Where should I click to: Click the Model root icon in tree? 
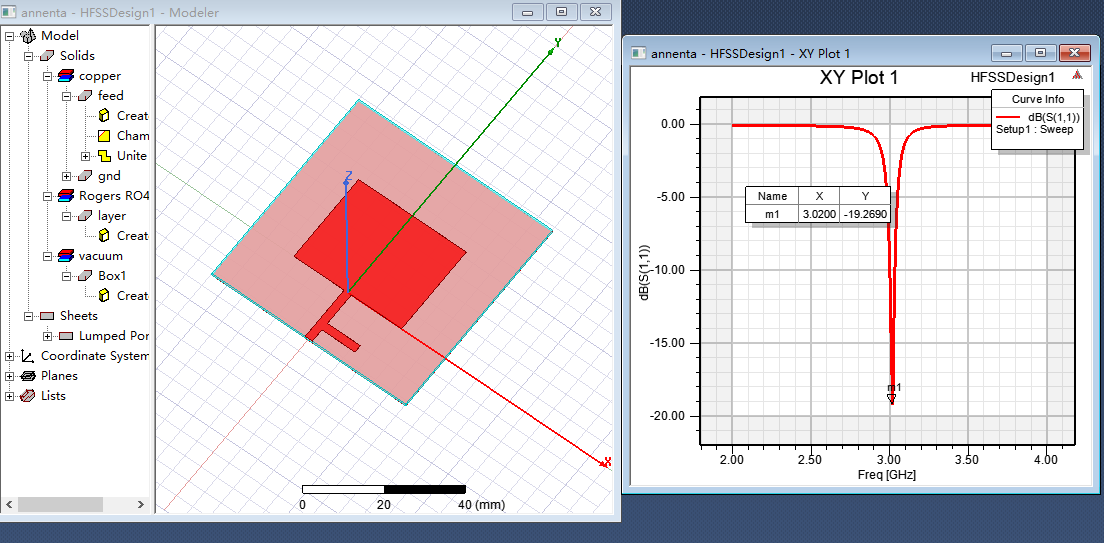point(28,36)
